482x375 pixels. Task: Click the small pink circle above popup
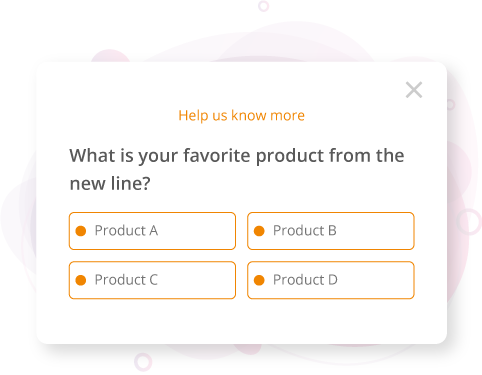264,6
